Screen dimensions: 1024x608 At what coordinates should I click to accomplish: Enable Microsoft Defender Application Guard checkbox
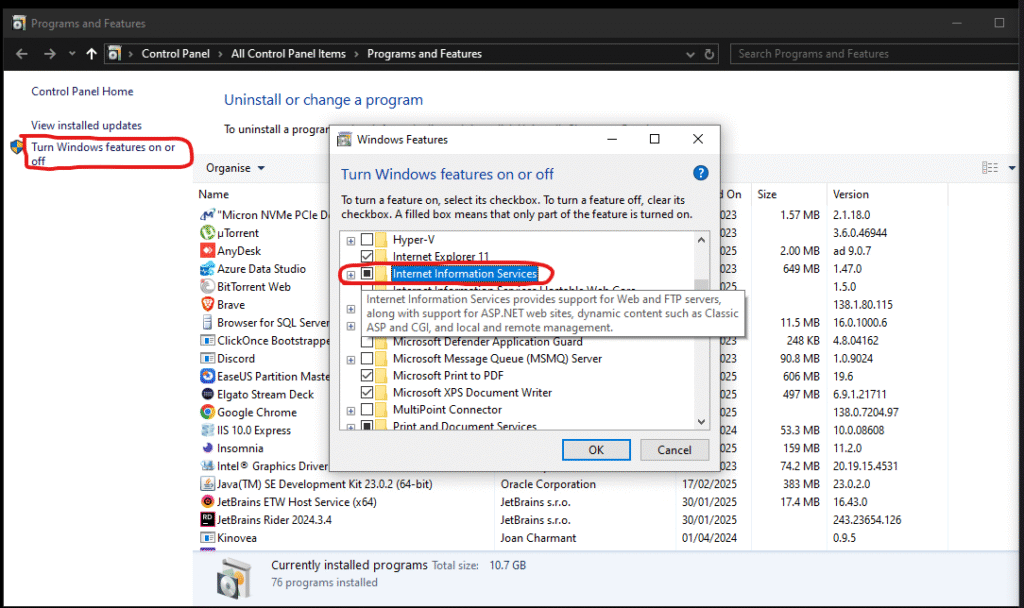[367, 342]
